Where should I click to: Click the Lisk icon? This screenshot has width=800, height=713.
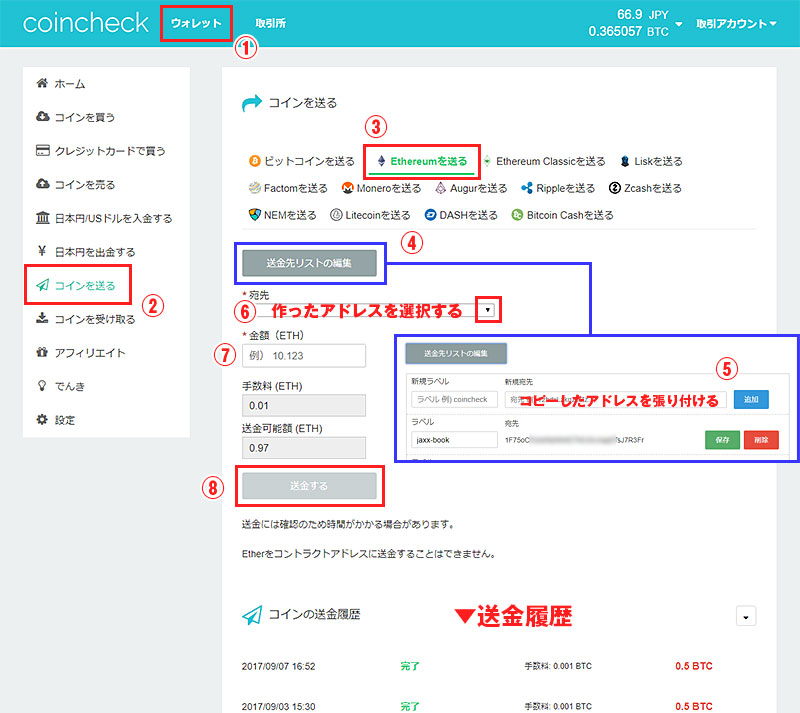point(625,161)
